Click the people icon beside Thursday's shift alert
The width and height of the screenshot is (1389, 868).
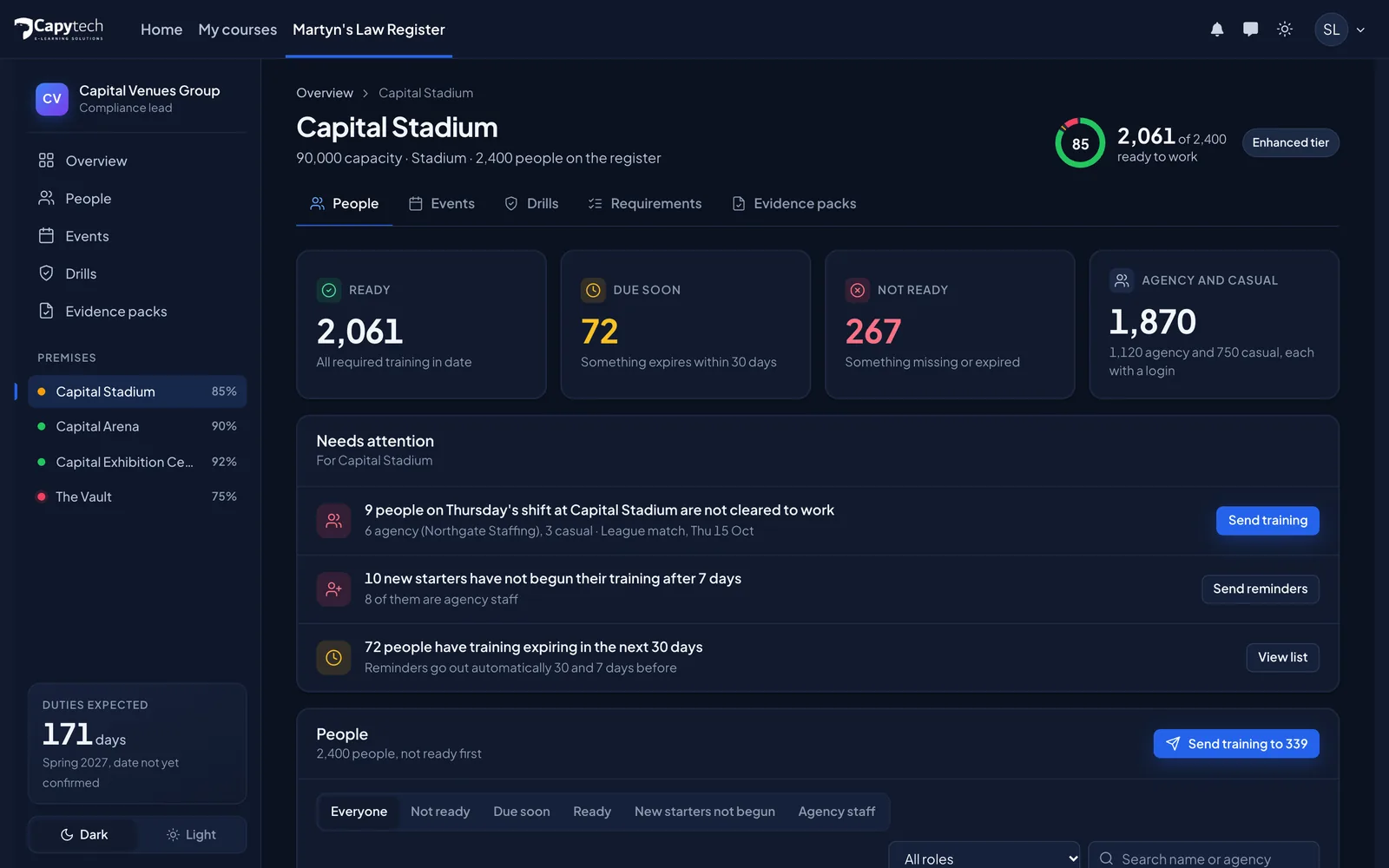[x=333, y=521]
